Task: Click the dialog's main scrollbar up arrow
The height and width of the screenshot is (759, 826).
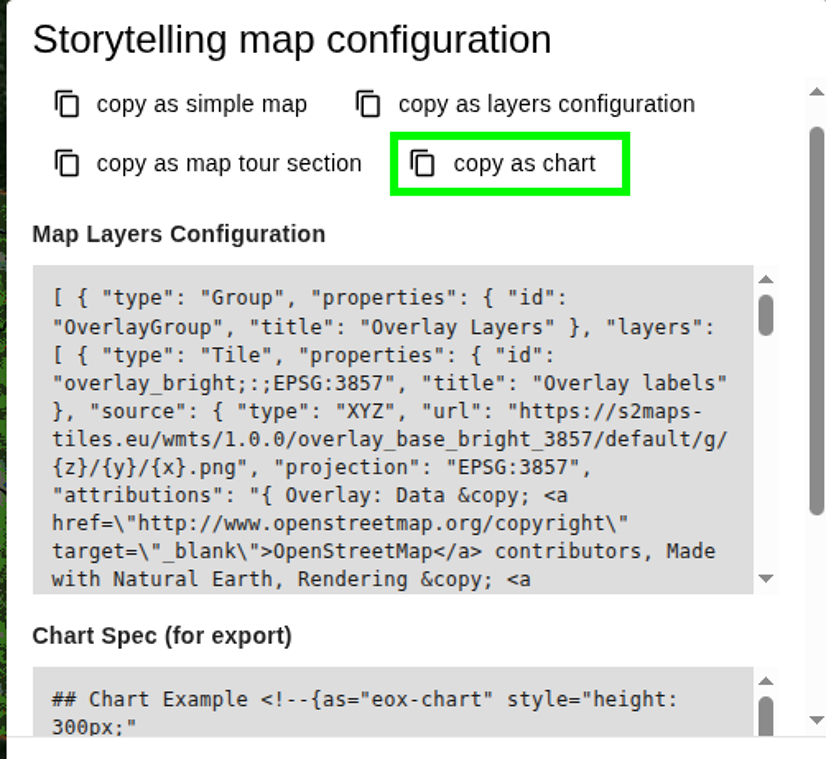Action: pyautogui.click(x=816, y=93)
